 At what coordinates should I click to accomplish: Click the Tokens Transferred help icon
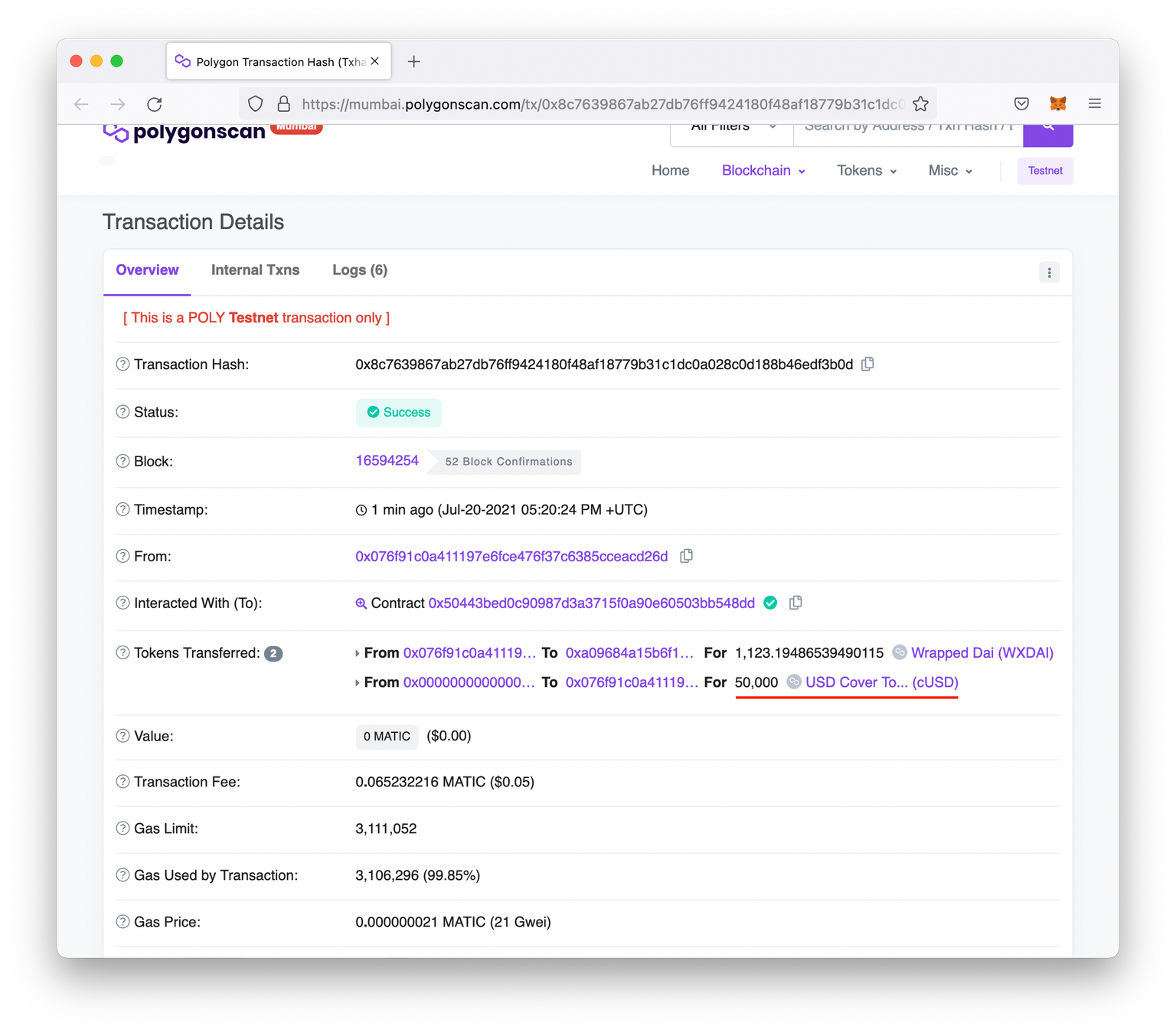click(122, 652)
